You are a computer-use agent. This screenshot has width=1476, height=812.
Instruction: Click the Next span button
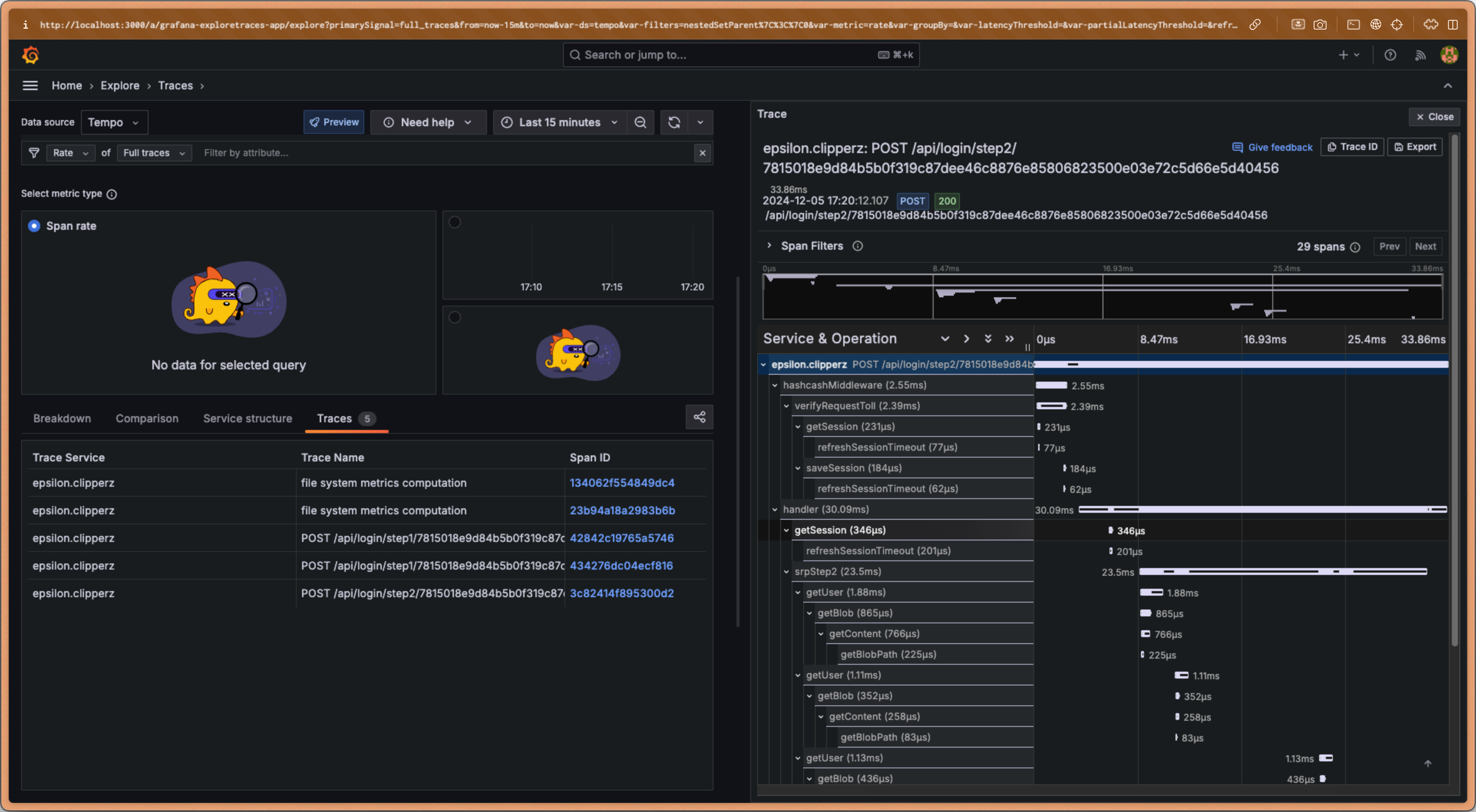(x=1425, y=246)
